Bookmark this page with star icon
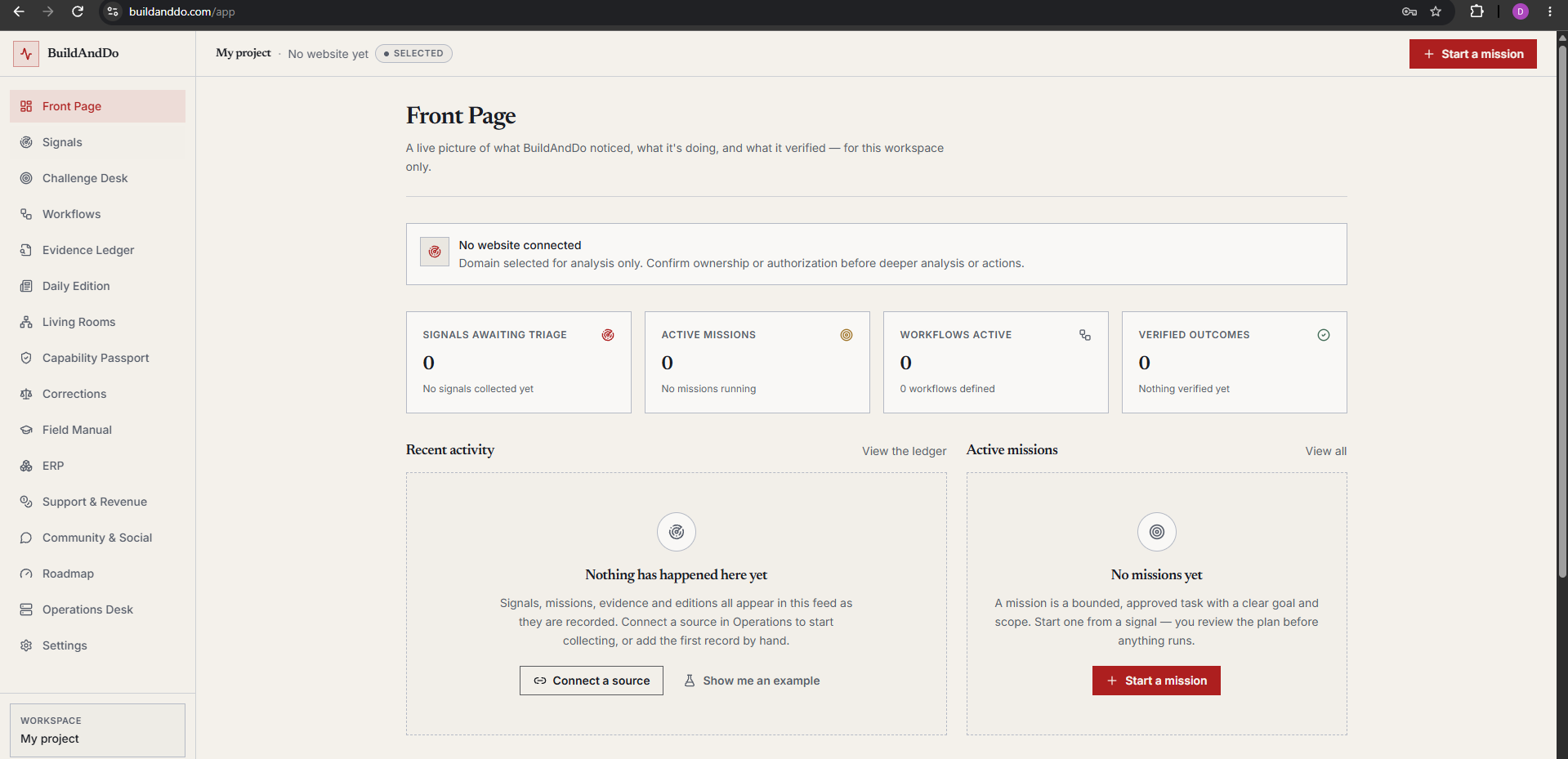This screenshot has width=1568, height=759. (x=1436, y=11)
